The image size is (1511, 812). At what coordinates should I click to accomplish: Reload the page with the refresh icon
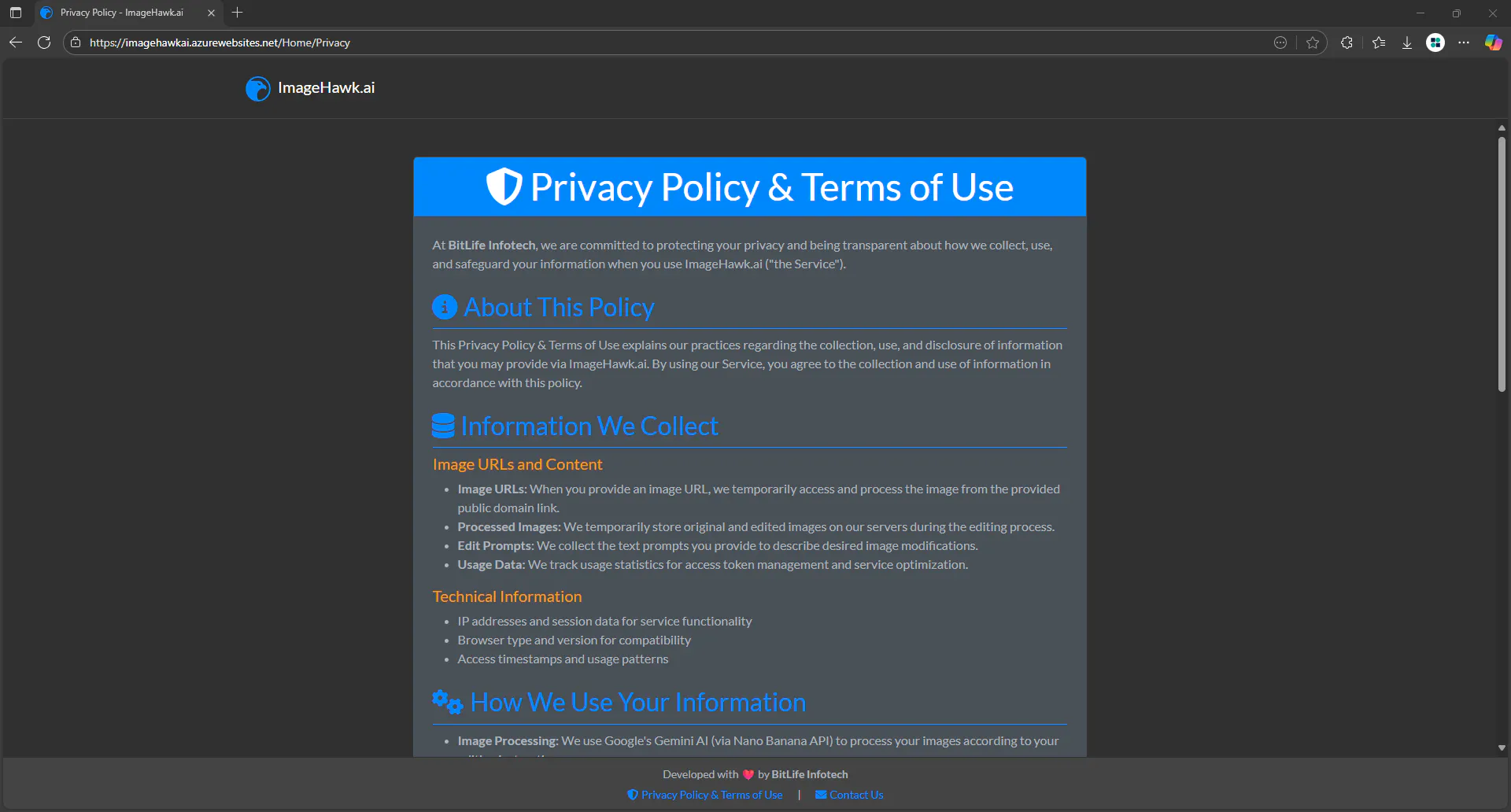(44, 42)
